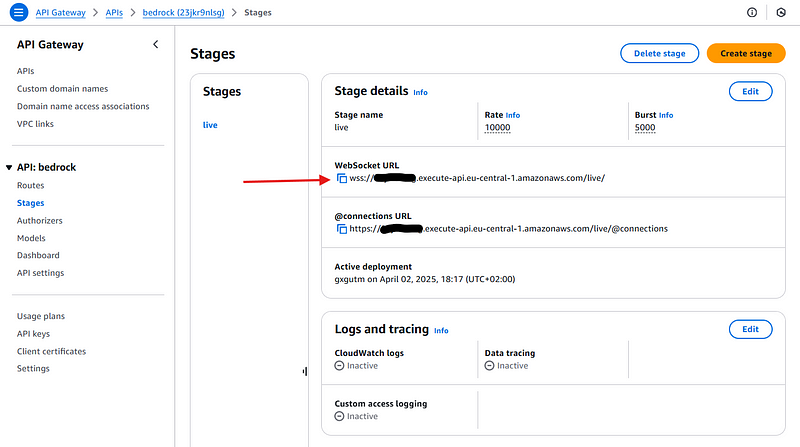Open Custom domain names

point(62,89)
